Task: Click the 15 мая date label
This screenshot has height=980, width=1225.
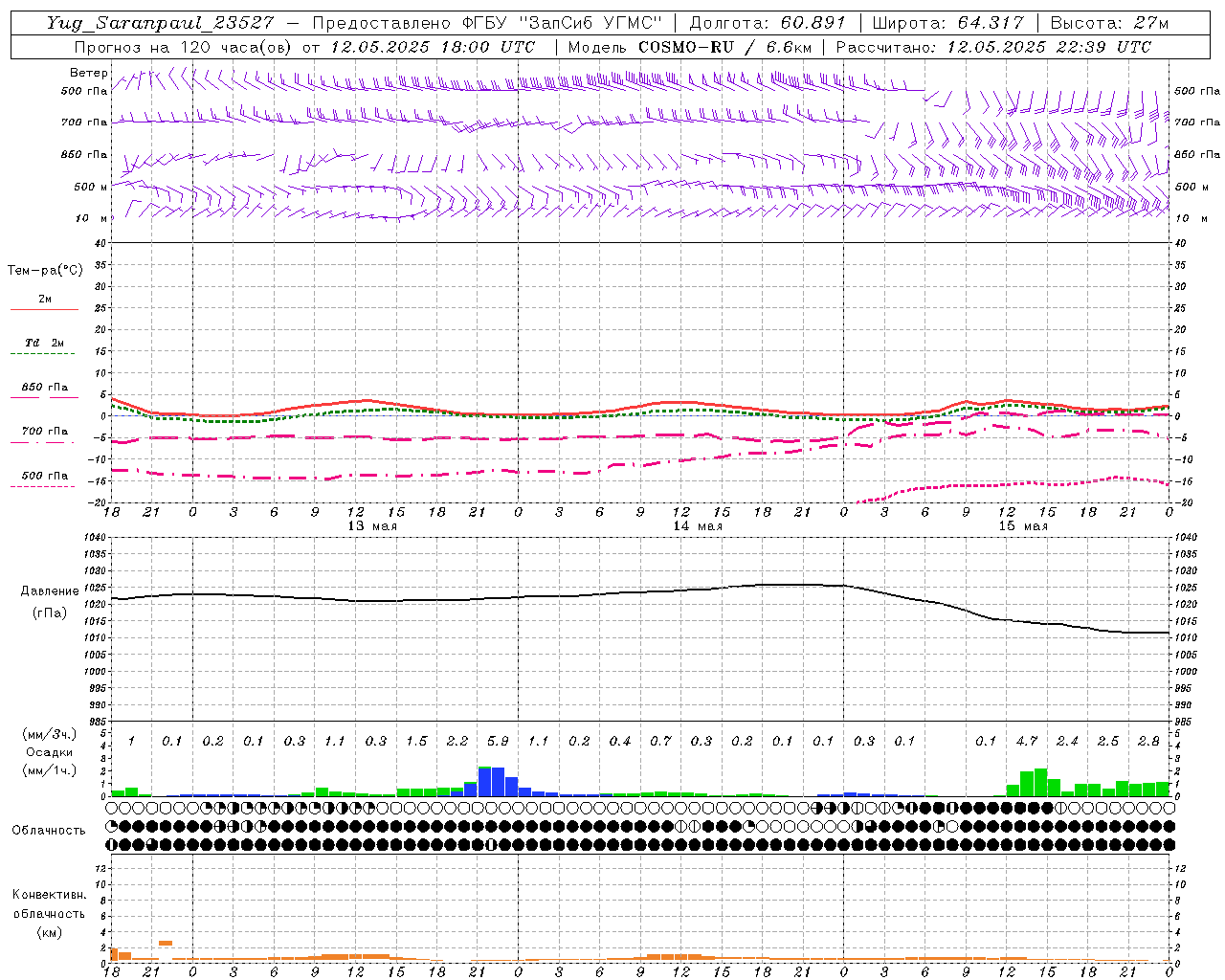Action: (1023, 526)
